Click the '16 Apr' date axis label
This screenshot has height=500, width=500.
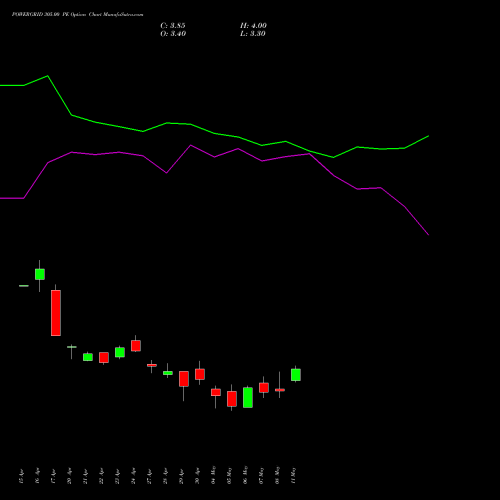coord(37,477)
